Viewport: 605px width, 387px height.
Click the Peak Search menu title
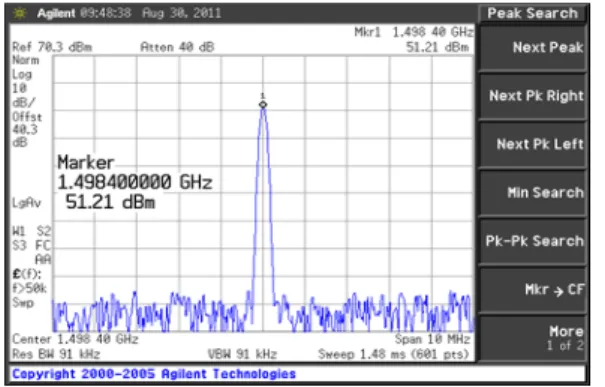[532, 14]
